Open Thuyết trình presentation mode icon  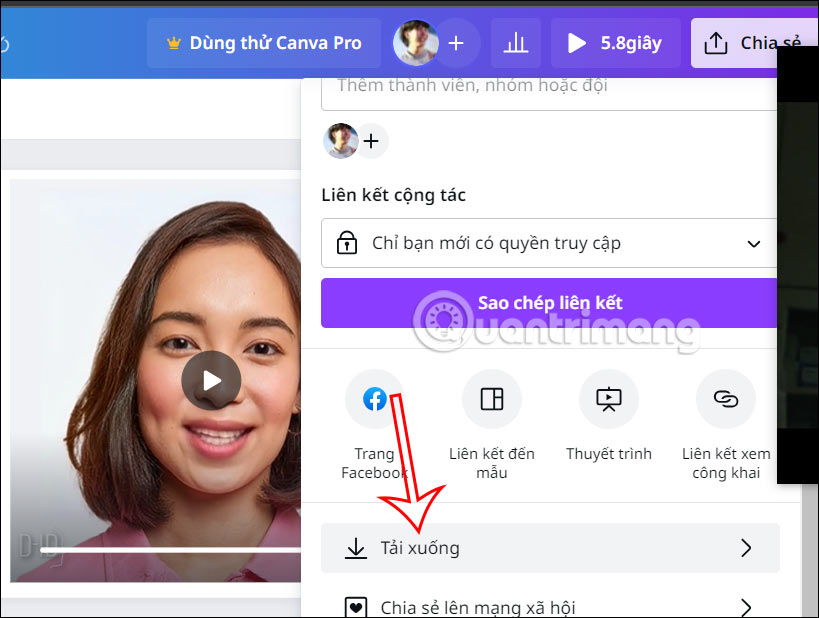pos(608,398)
